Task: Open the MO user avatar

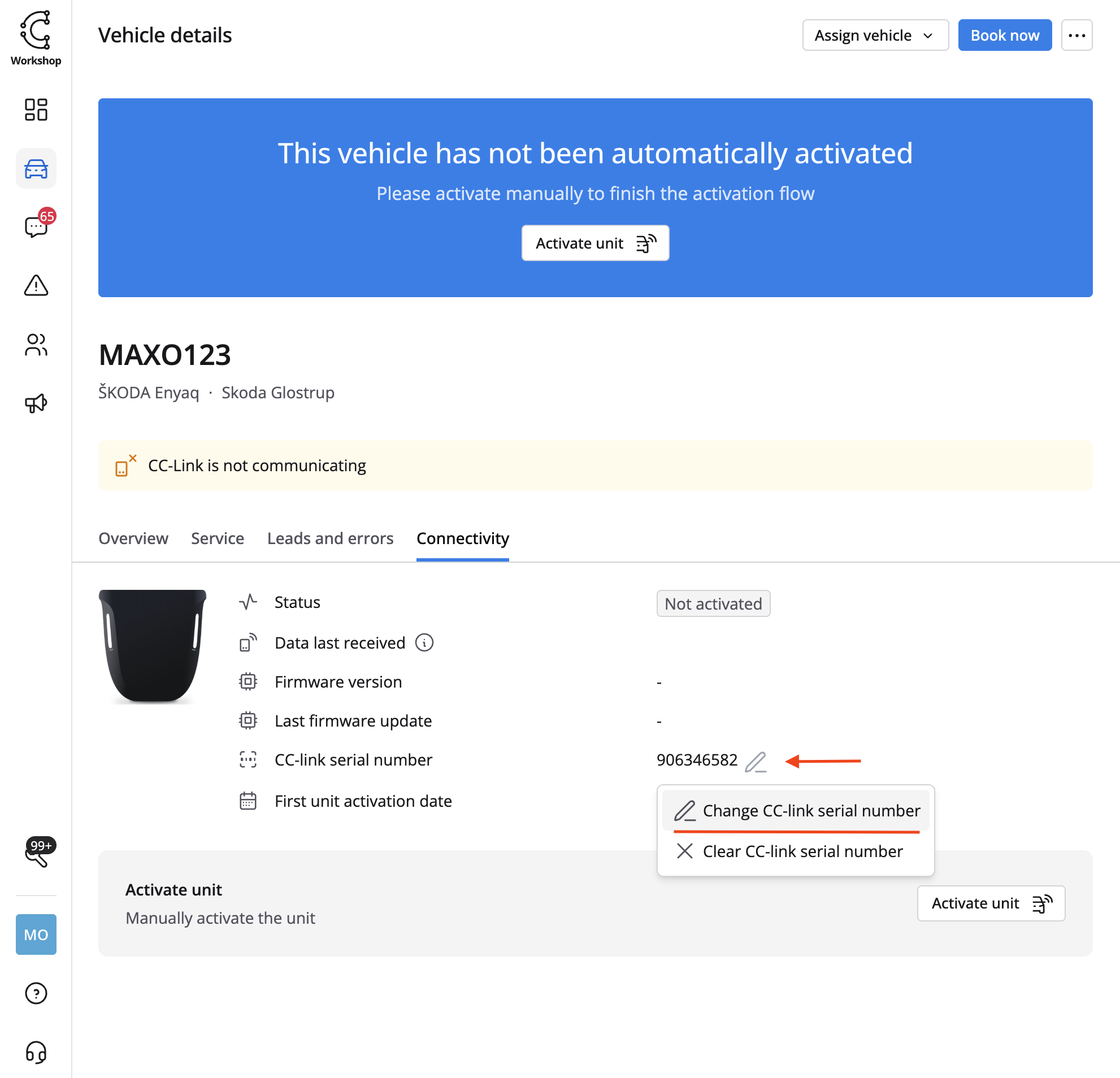Action: pyautogui.click(x=36, y=934)
